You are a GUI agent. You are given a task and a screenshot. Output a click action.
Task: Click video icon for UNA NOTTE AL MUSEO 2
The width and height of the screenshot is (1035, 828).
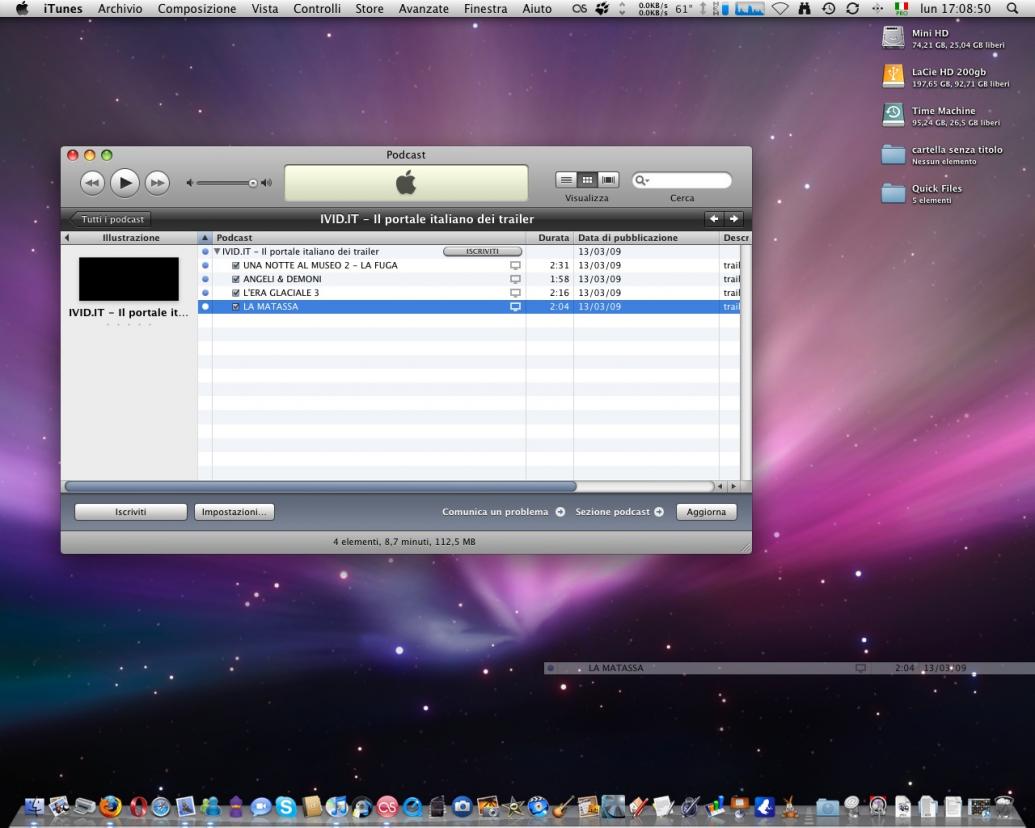coord(515,265)
